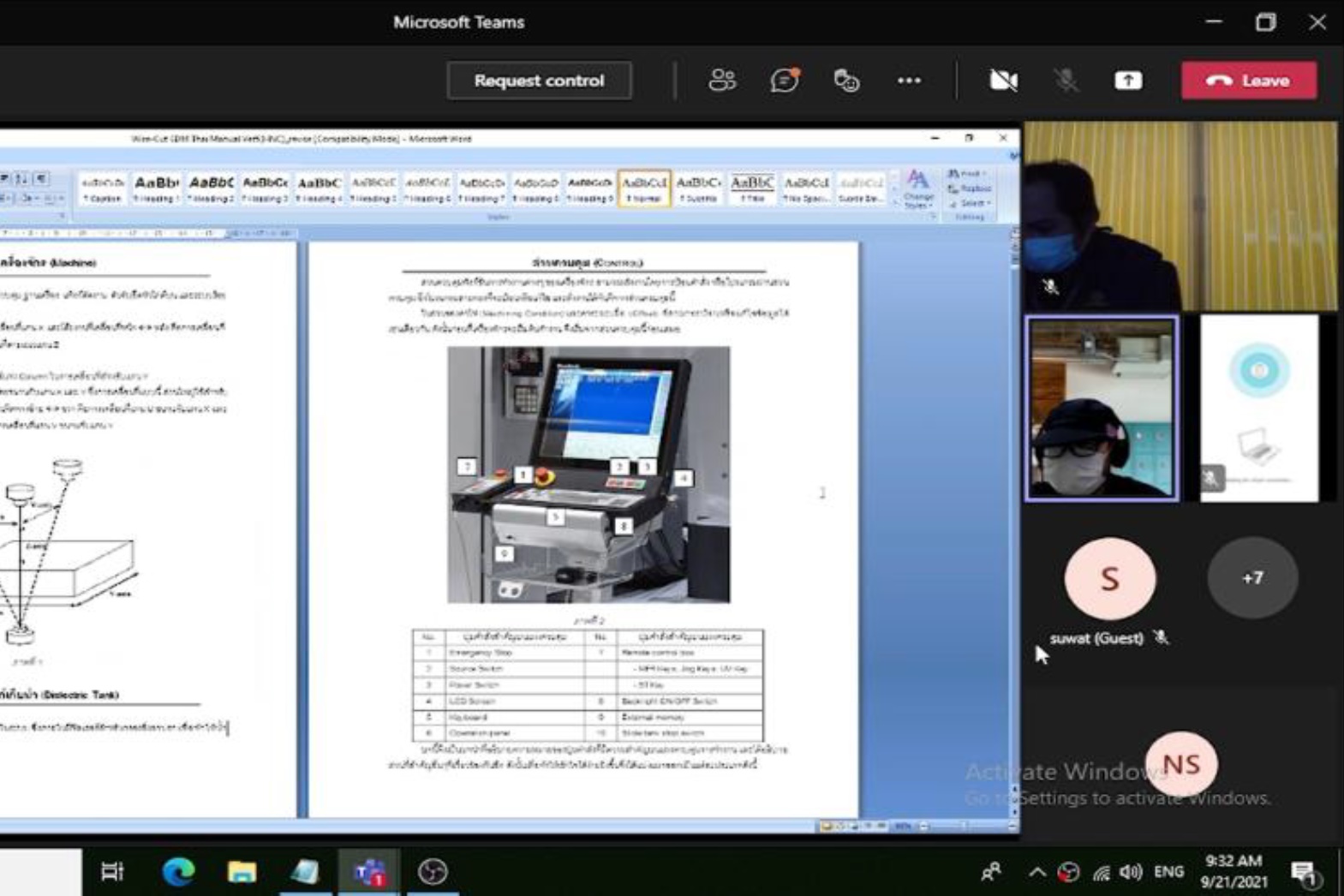Open the notepad-style app on the taskbar

[305, 872]
